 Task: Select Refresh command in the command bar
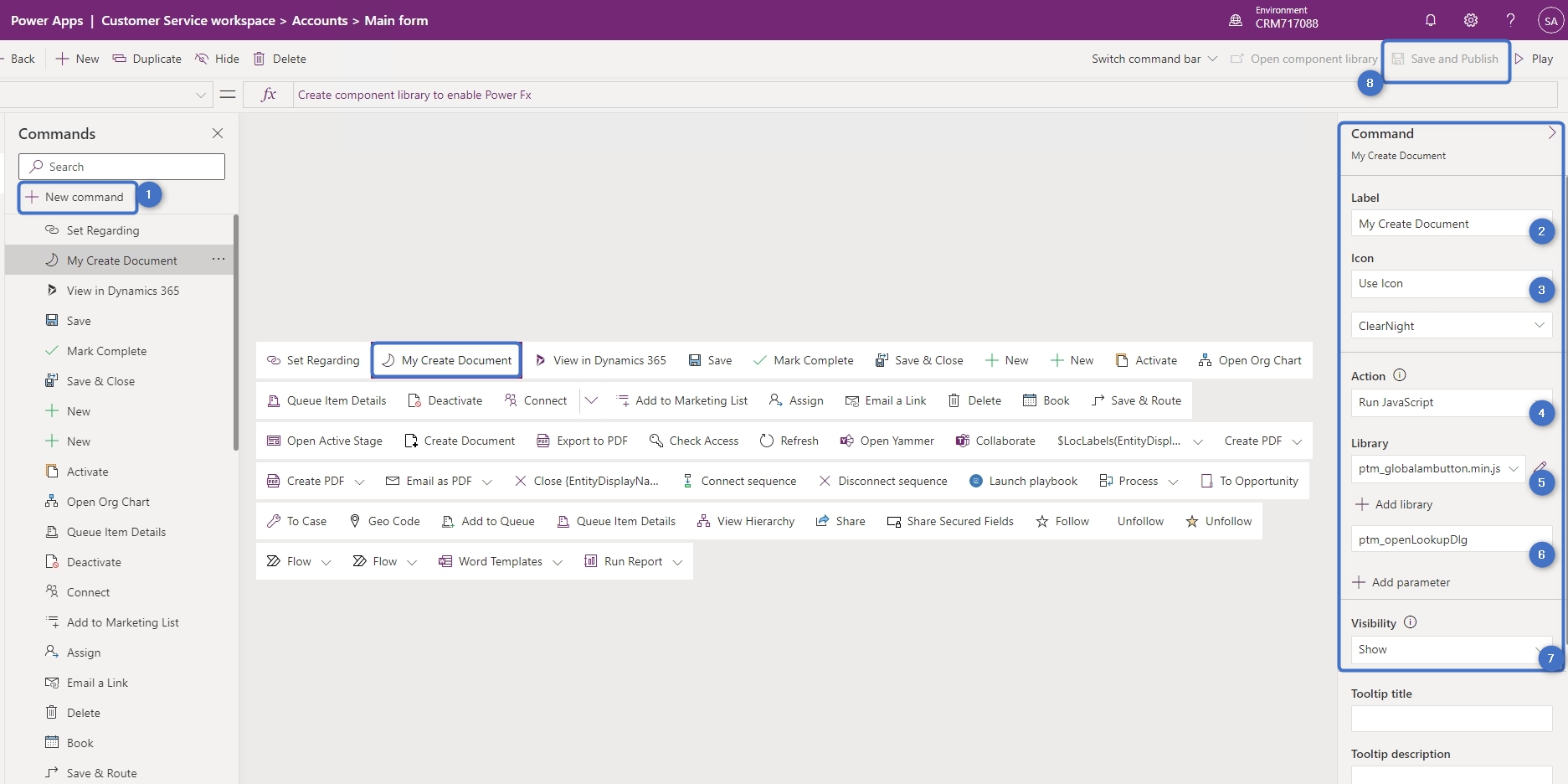(x=789, y=441)
